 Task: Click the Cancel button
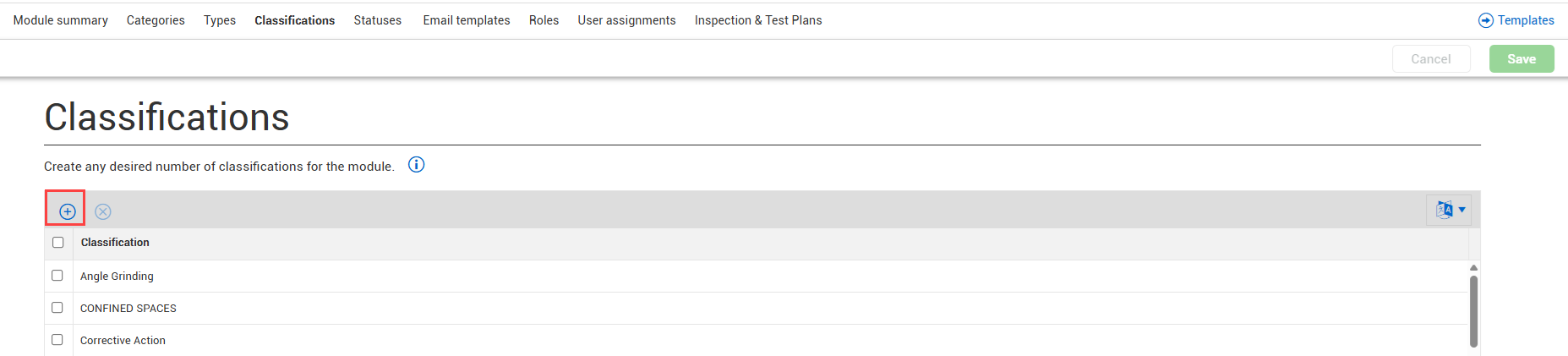pyautogui.click(x=1431, y=59)
